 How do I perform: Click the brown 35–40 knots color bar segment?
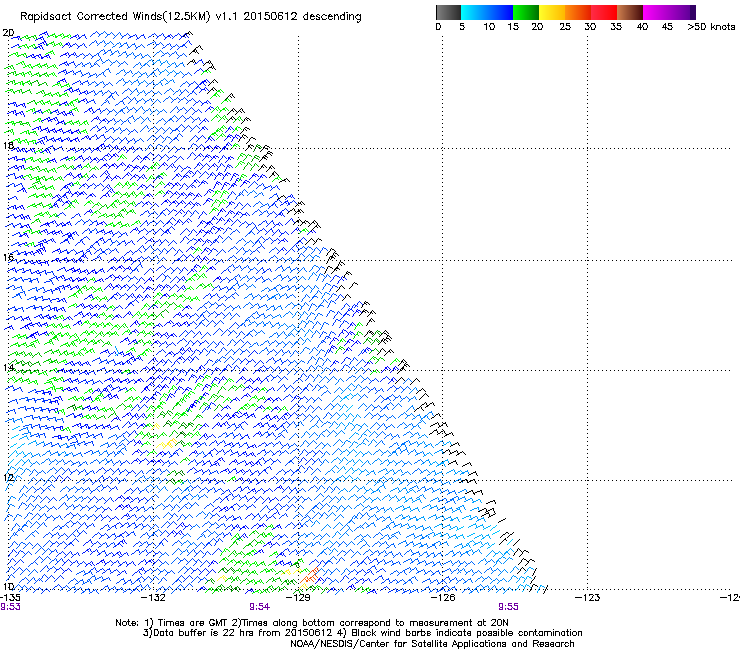coord(630,12)
